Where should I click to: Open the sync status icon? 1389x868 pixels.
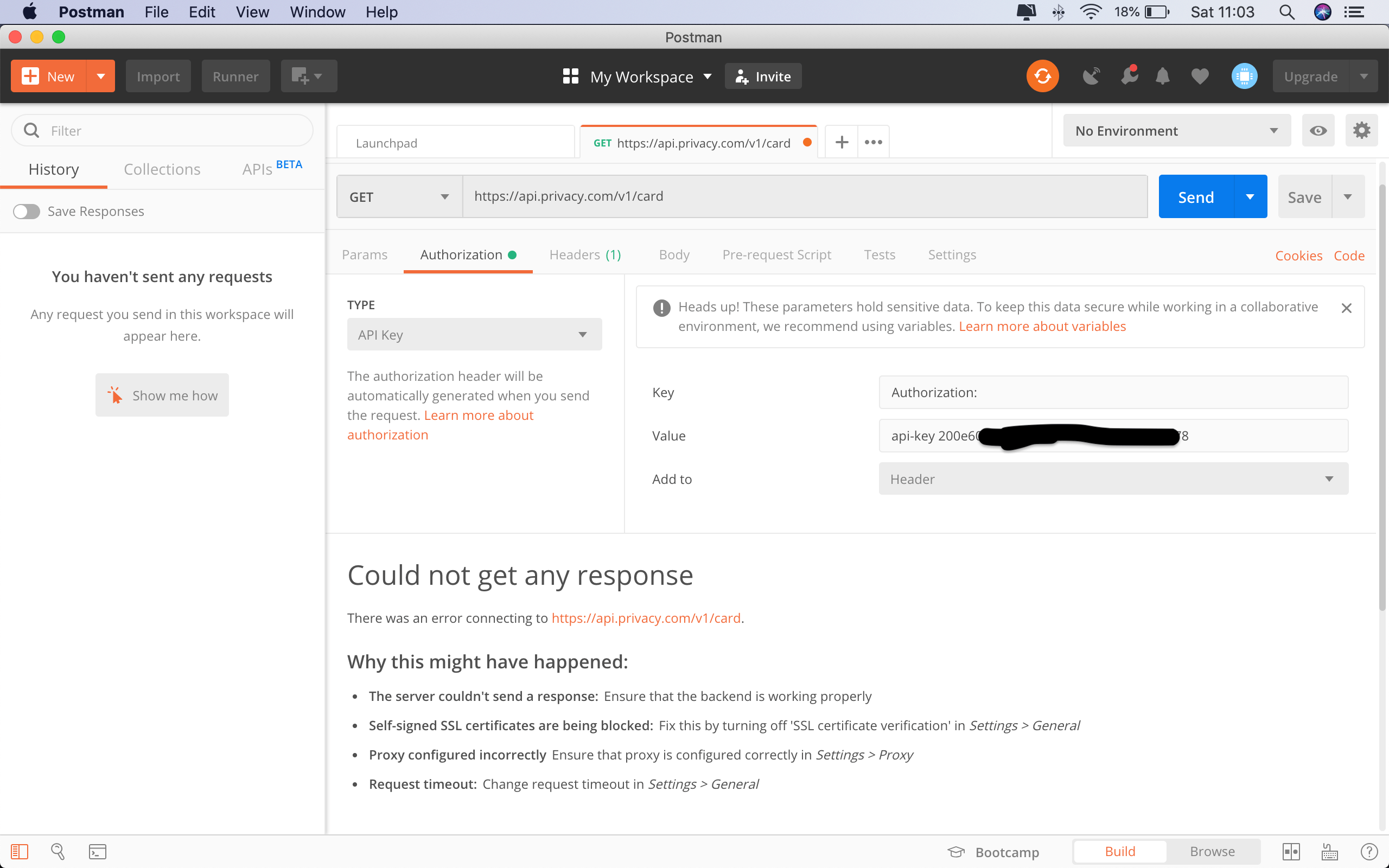[x=1042, y=75]
